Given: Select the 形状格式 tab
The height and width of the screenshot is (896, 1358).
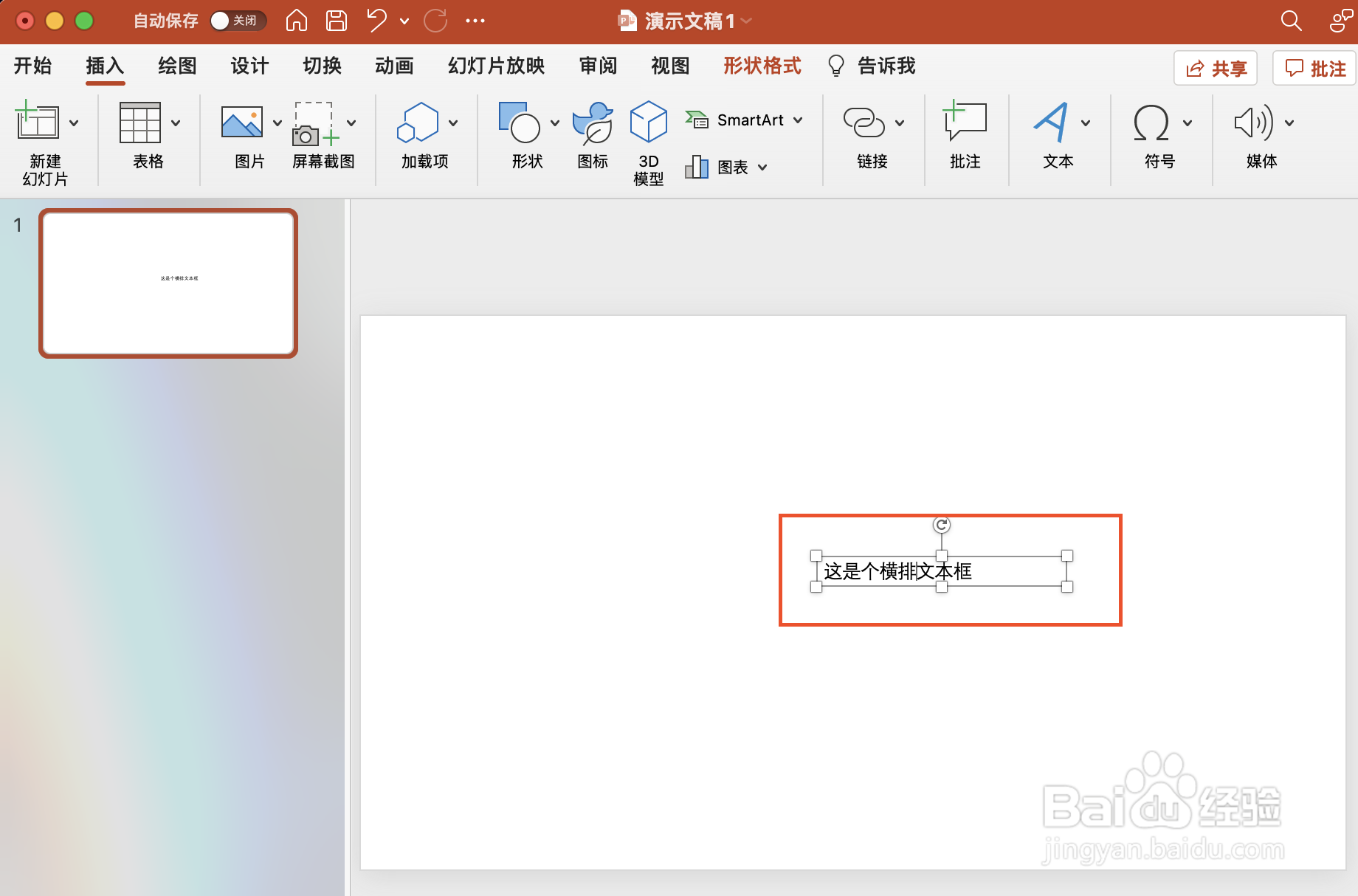Looking at the screenshot, I should 762,66.
